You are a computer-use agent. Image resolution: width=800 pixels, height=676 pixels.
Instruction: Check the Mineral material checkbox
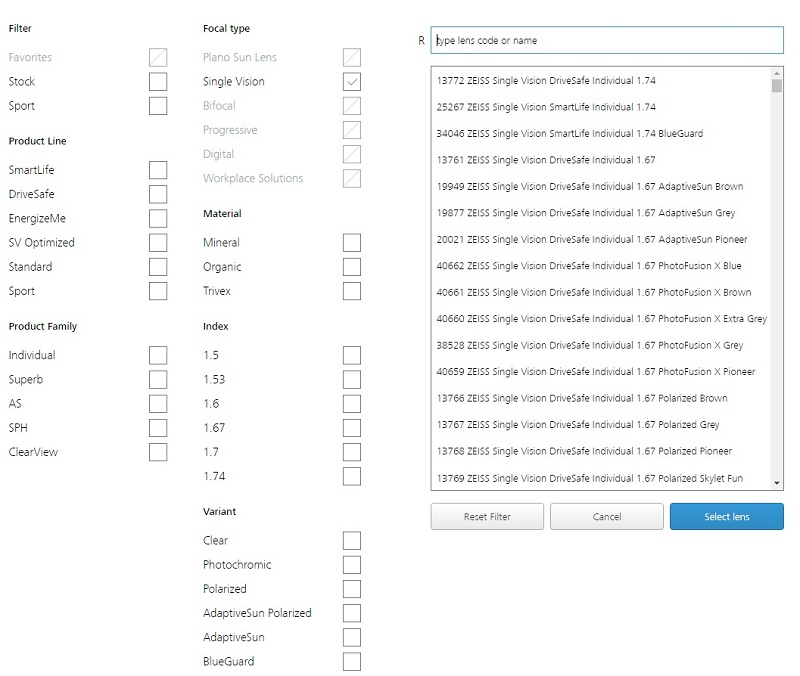click(x=351, y=243)
